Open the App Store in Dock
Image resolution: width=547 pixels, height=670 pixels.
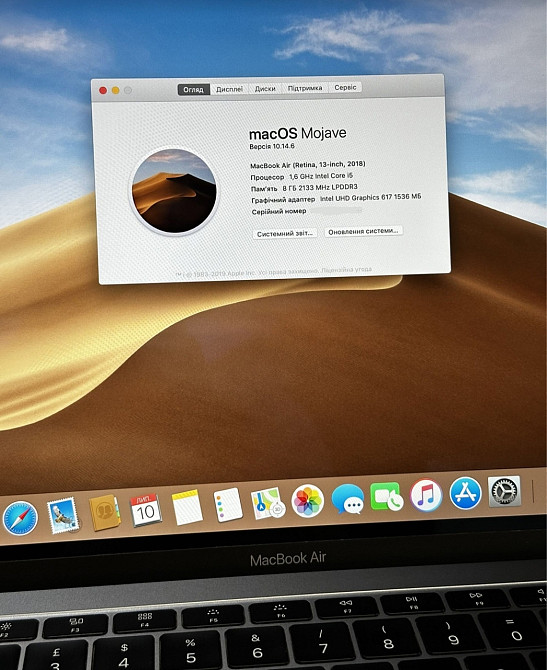tap(465, 493)
